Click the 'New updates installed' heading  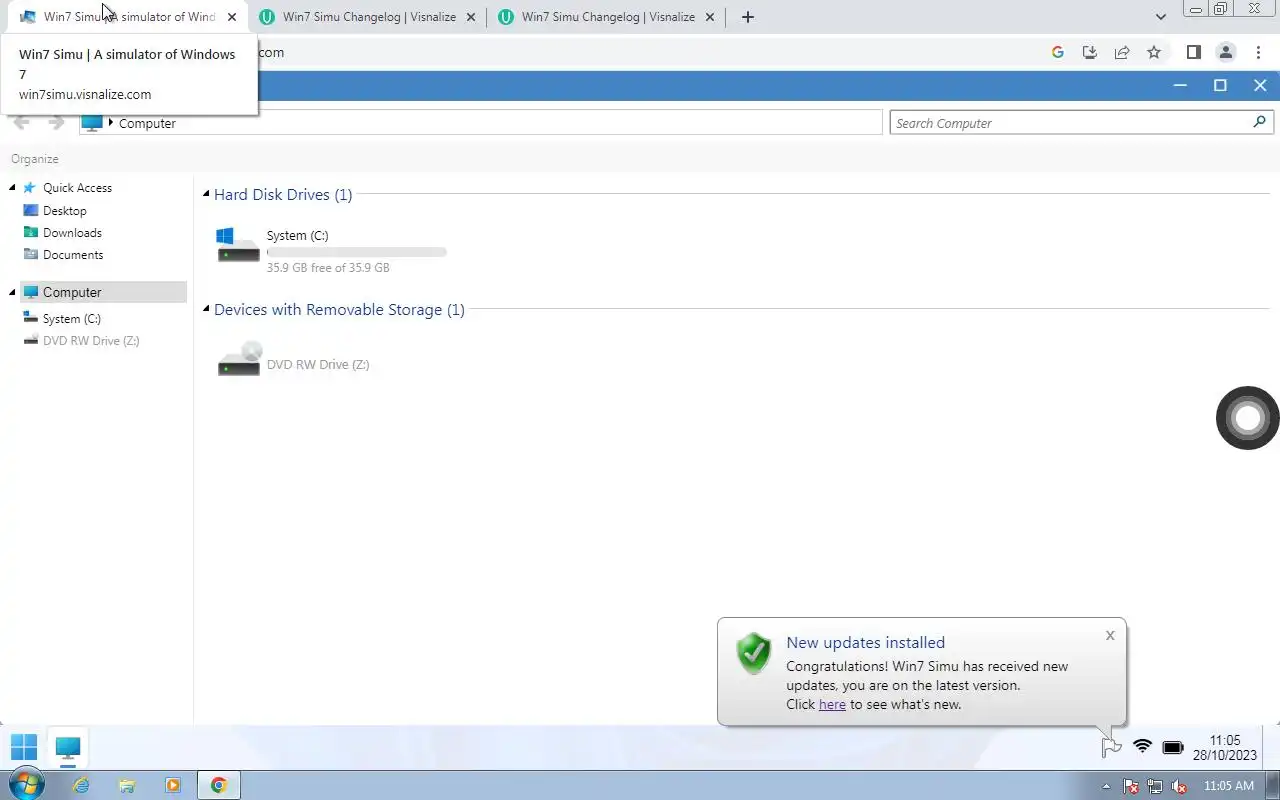point(865,643)
